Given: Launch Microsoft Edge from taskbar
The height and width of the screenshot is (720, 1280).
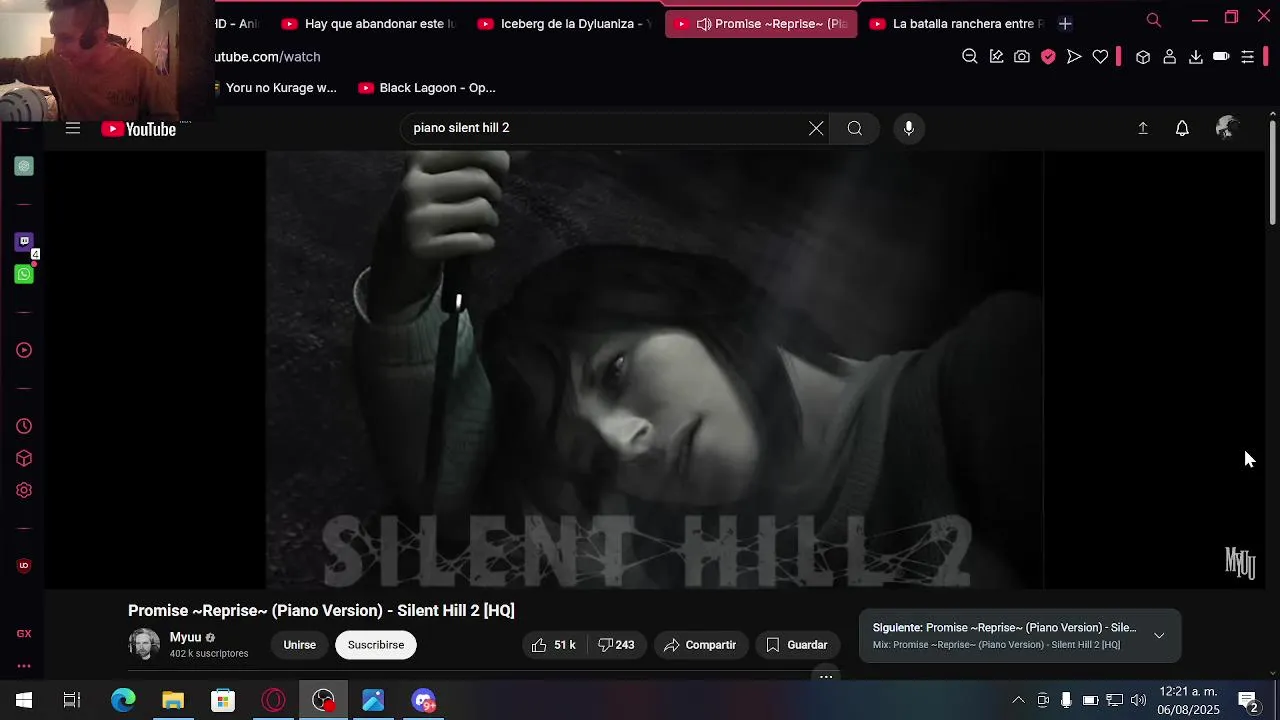Looking at the screenshot, I should [123, 700].
